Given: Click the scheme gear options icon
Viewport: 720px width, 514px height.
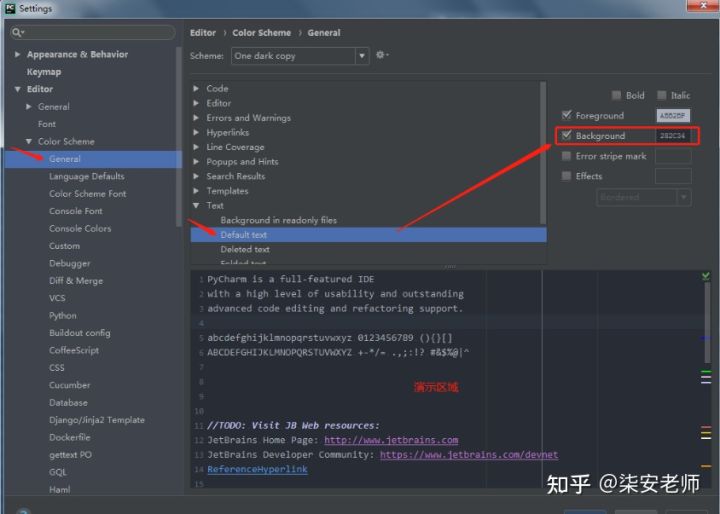Looking at the screenshot, I should (380, 56).
